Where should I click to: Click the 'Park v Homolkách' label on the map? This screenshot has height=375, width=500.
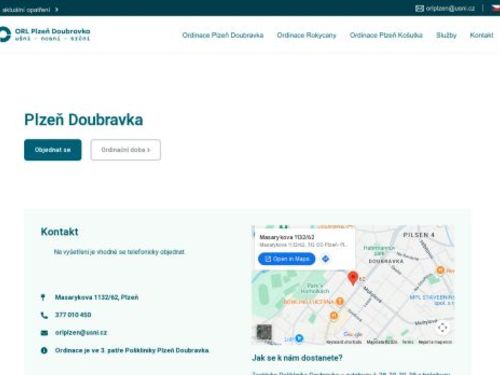pyautogui.click(x=315, y=288)
